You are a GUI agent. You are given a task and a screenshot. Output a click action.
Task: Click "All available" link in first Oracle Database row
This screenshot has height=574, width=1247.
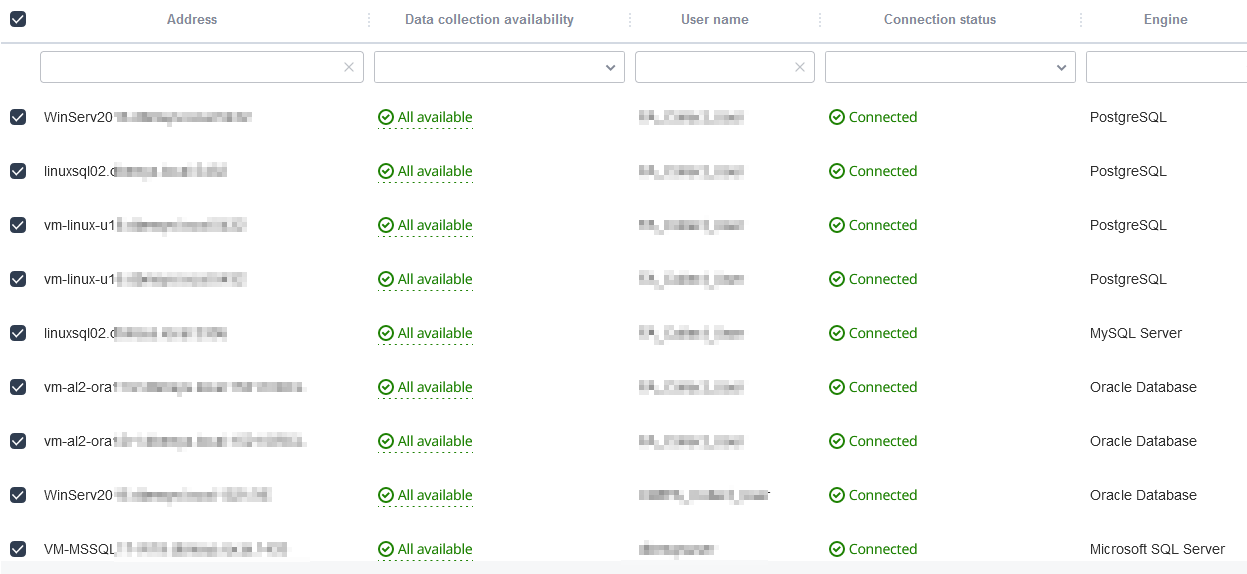[x=435, y=387]
